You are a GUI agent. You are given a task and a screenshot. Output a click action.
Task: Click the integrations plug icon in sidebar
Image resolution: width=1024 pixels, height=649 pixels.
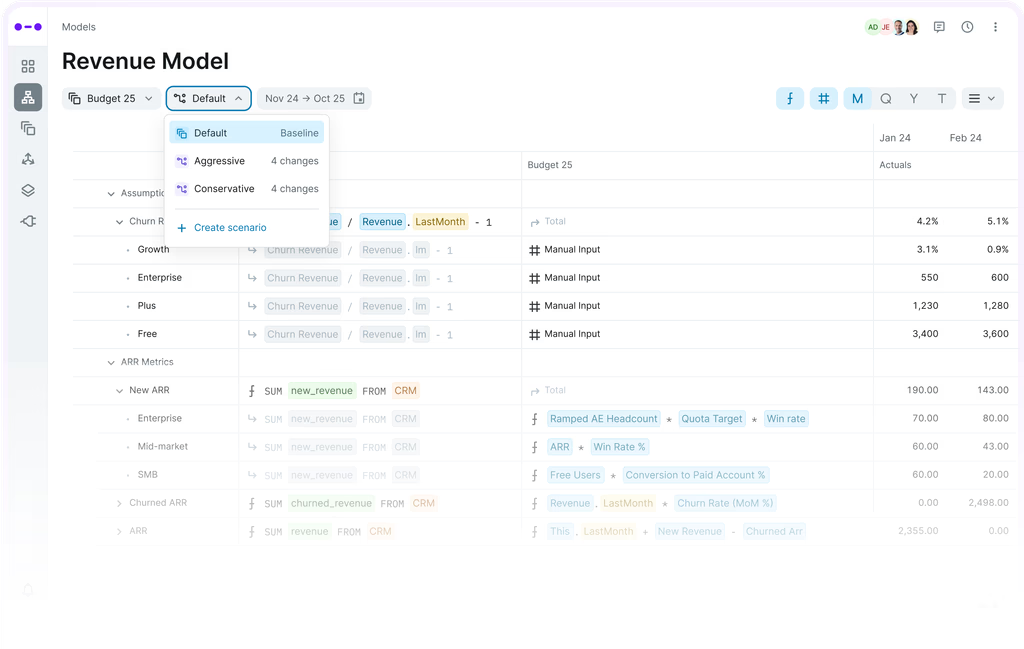pyautogui.click(x=28, y=221)
